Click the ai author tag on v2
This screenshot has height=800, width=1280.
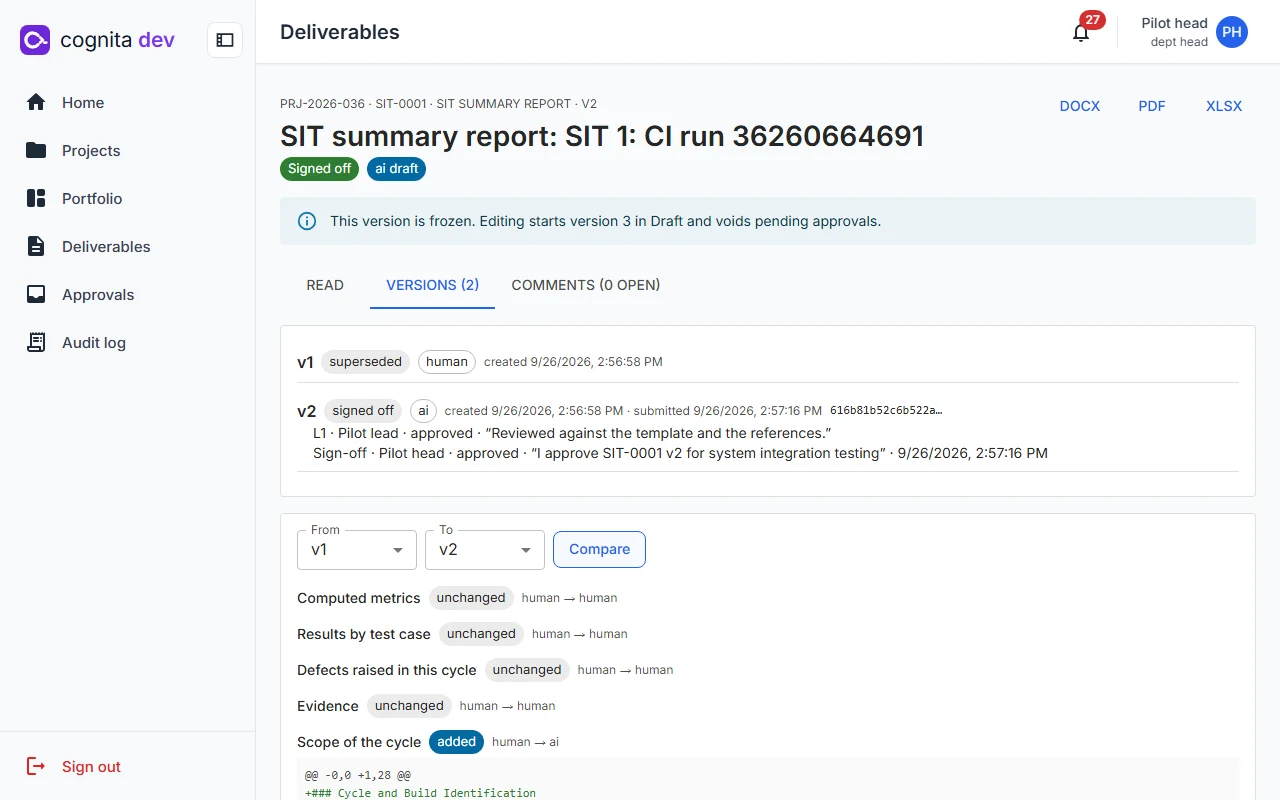coord(423,410)
